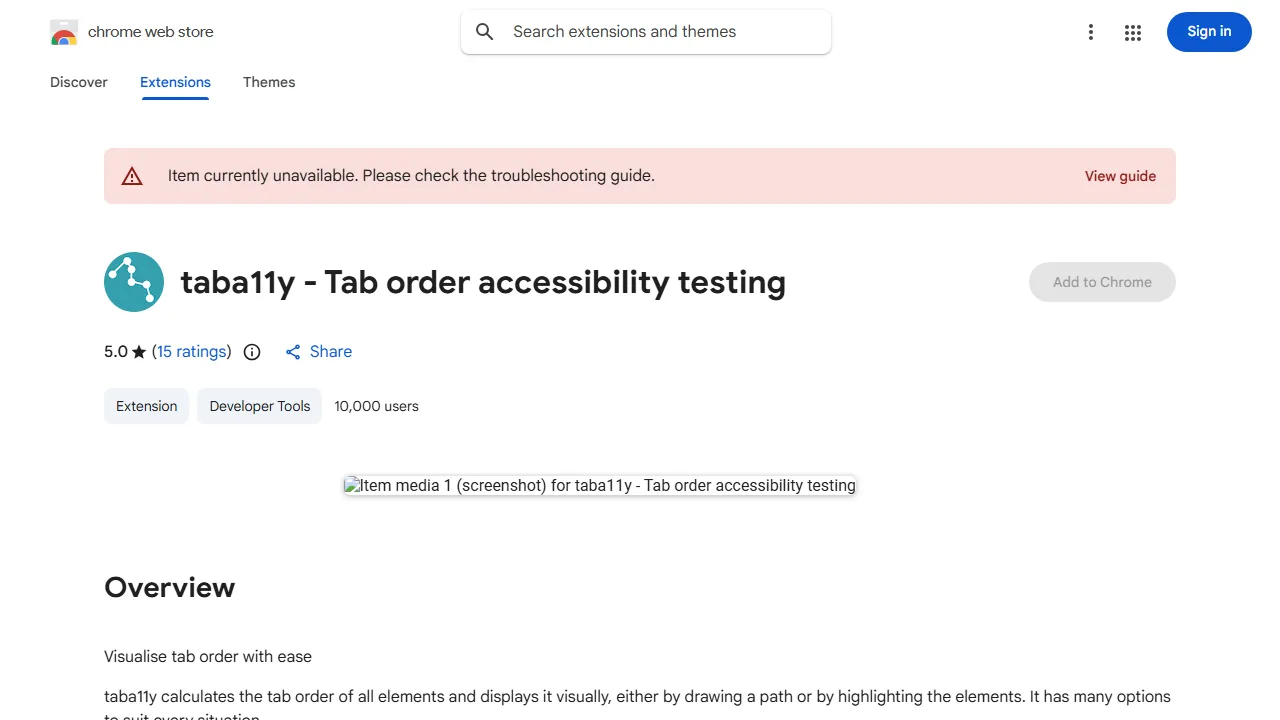The height and width of the screenshot is (720, 1280).
Task: Switch to the Discover tab
Action: pos(78,82)
